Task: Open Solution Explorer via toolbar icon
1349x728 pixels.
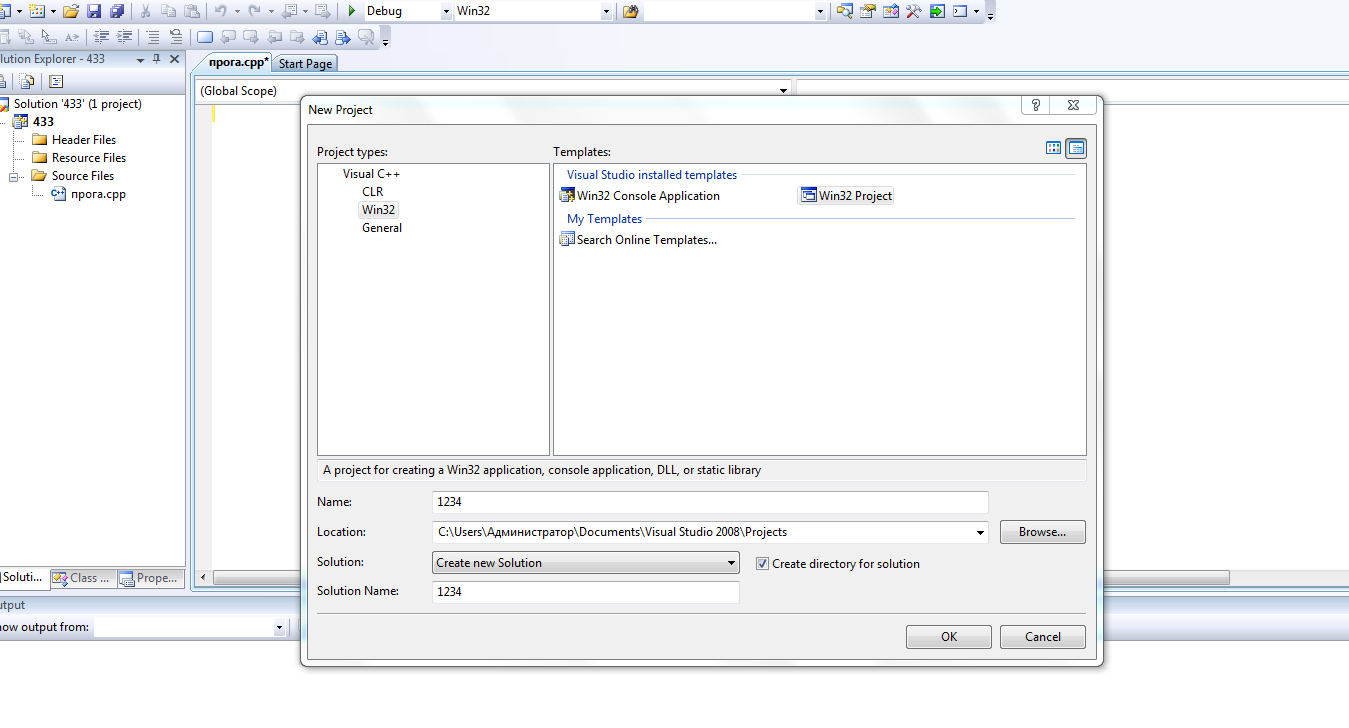Action: [845, 11]
